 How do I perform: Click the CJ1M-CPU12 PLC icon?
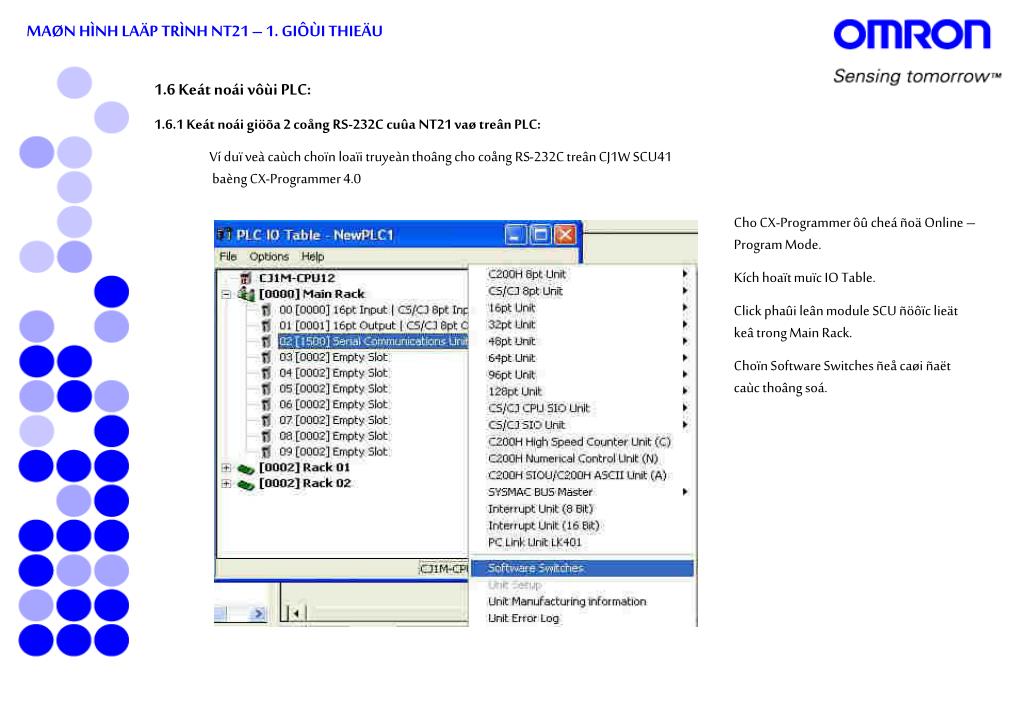[x=246, y=278]
